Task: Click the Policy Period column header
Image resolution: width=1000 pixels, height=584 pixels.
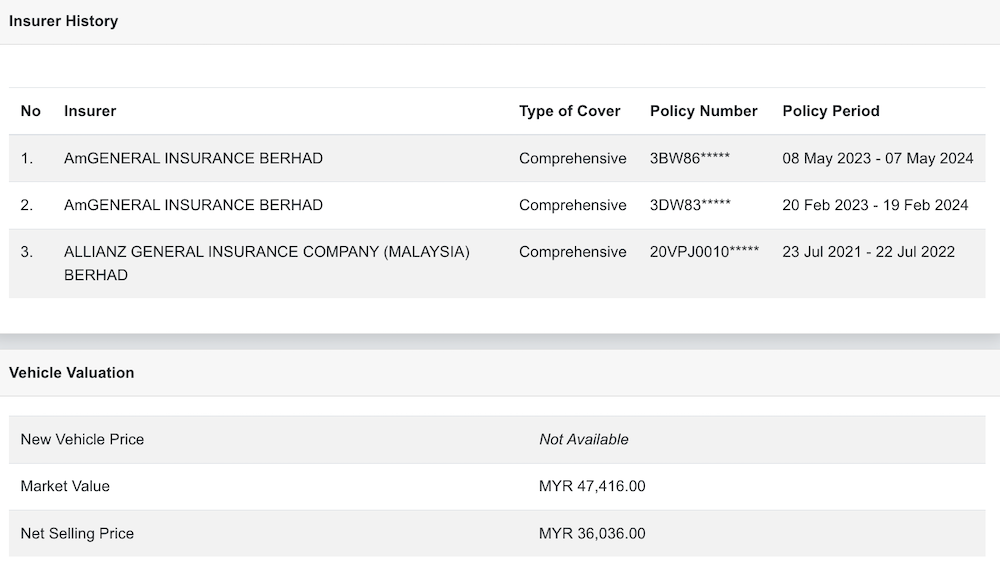Action: coord(830,111)
